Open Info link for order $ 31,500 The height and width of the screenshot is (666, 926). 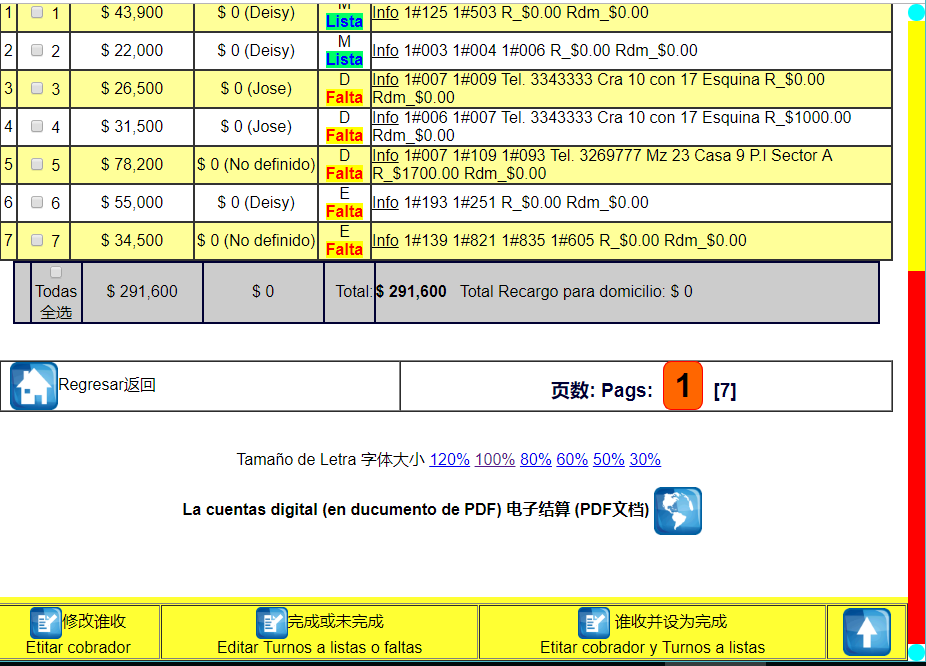(x=385, y=117)
